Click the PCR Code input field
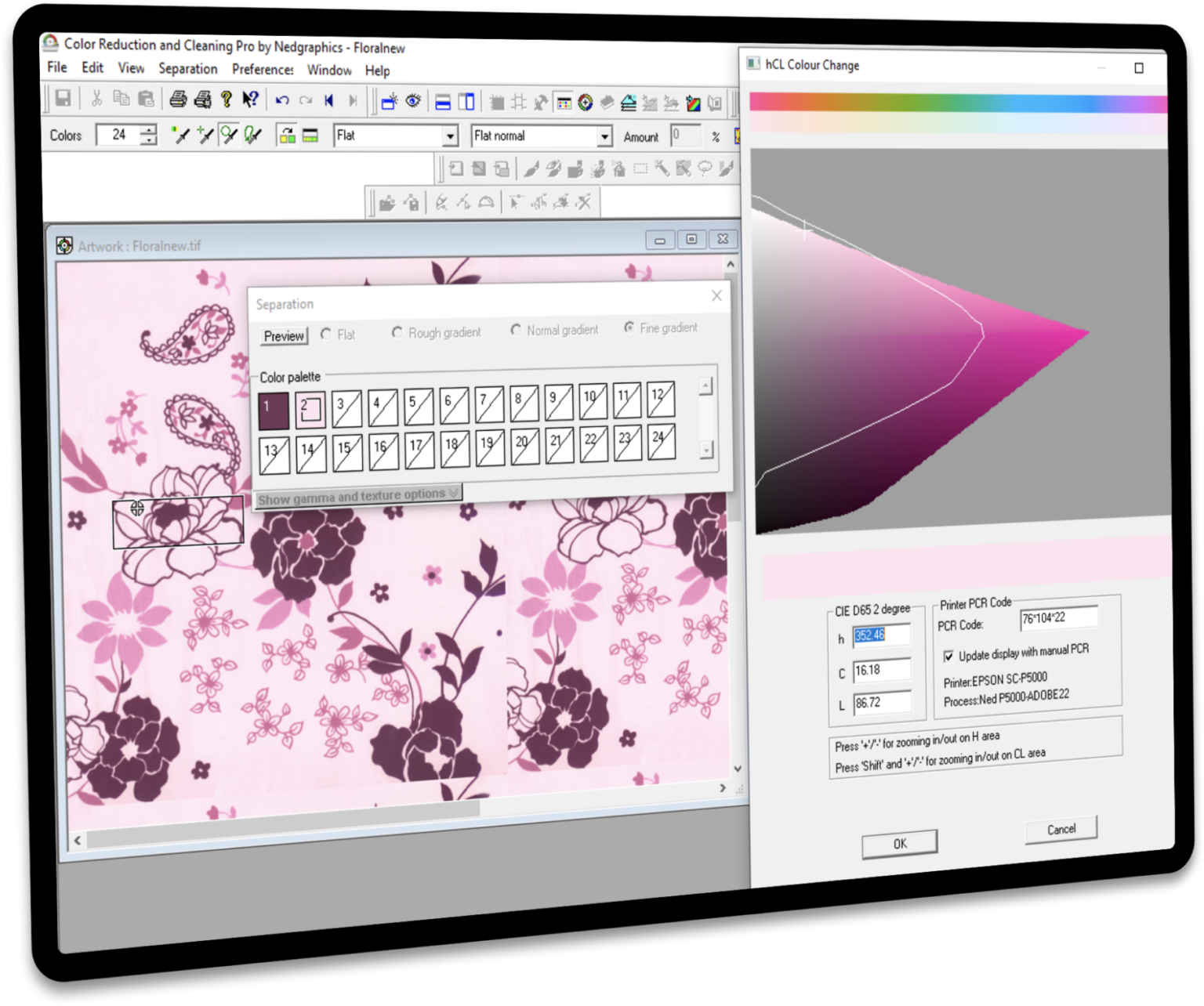The image size is (1204, 1006). [x=1057, y=618]
